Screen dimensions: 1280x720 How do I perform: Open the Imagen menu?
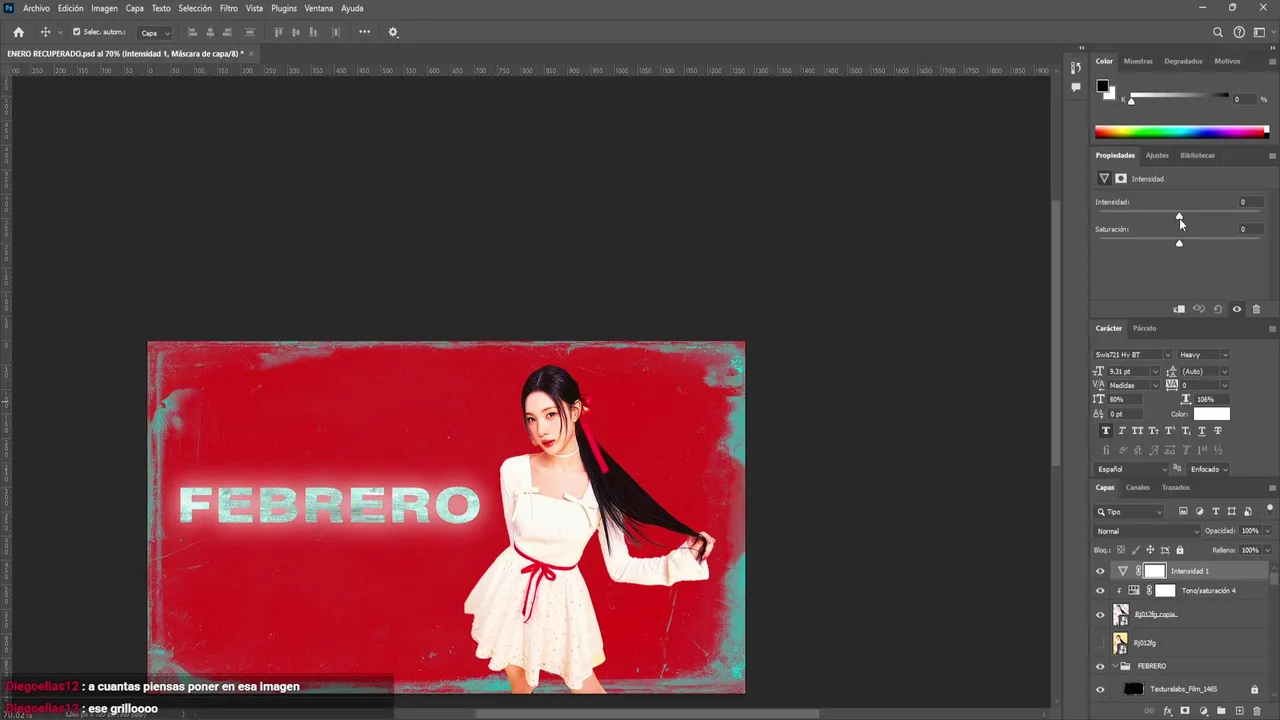[104, 8]
